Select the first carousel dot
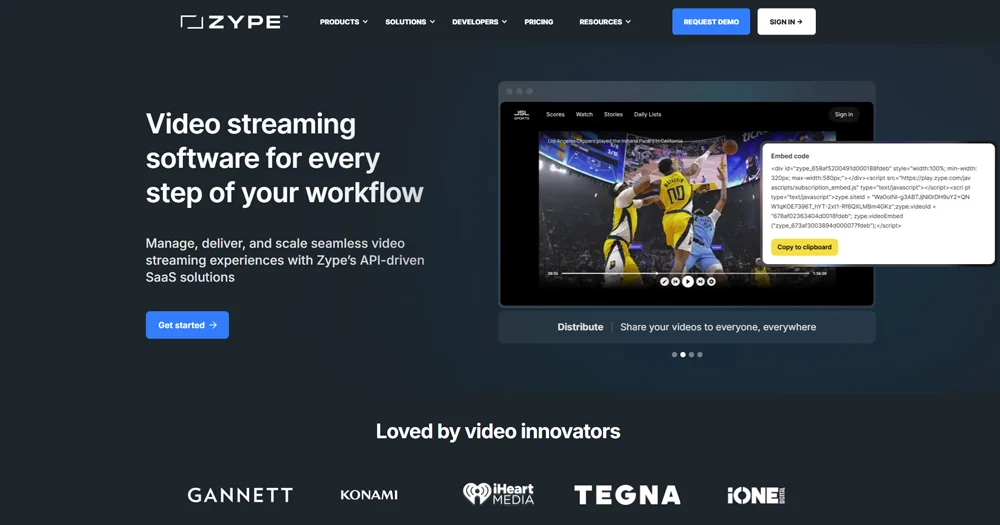 [x=674, y=355]
